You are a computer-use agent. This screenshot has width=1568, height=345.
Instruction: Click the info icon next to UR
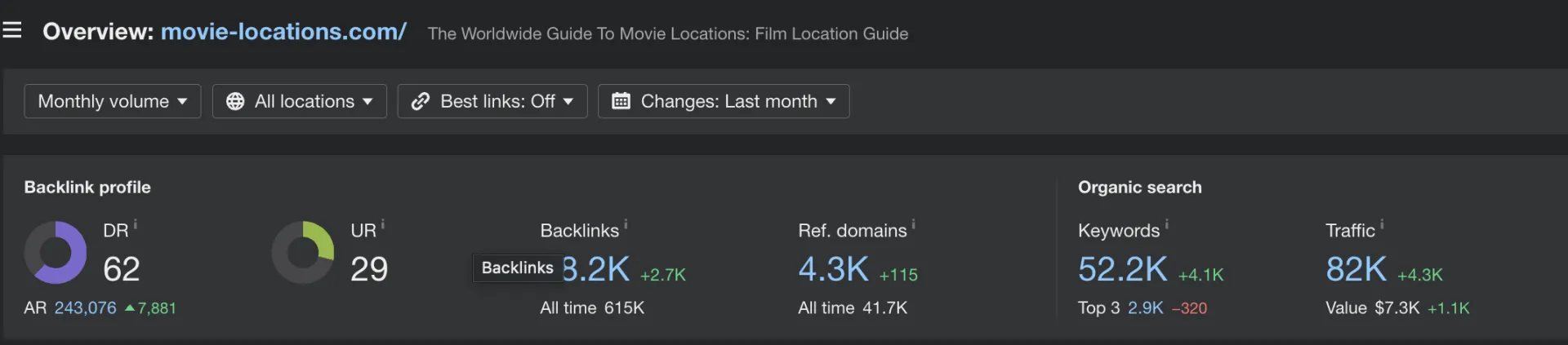(x=383, y=224)
